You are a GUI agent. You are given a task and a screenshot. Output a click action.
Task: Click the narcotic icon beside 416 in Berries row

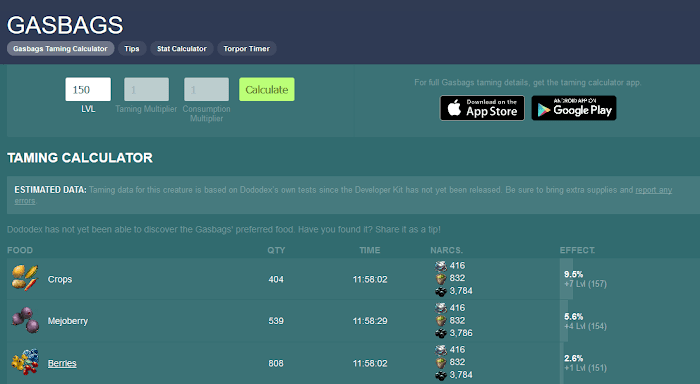tap(441, 350)
